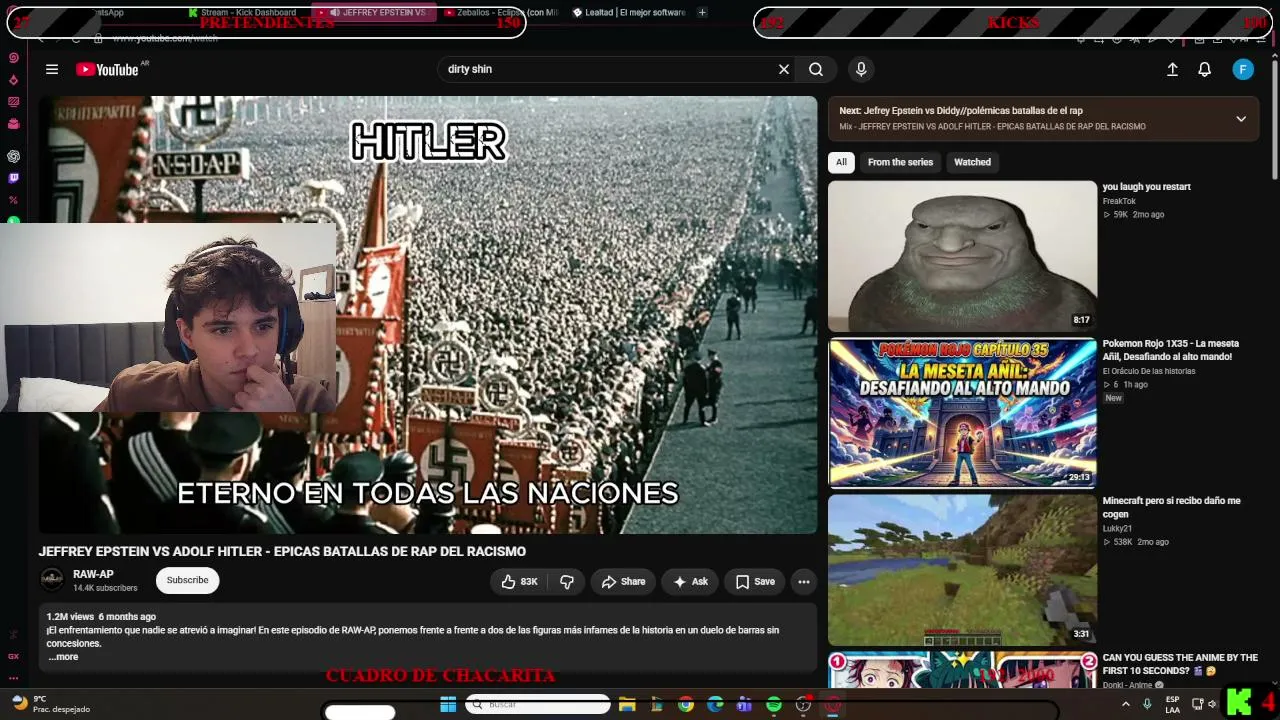Open the taskbar volume control
This screenshot has height=720, width=1280.
[x=1212, y=704]
